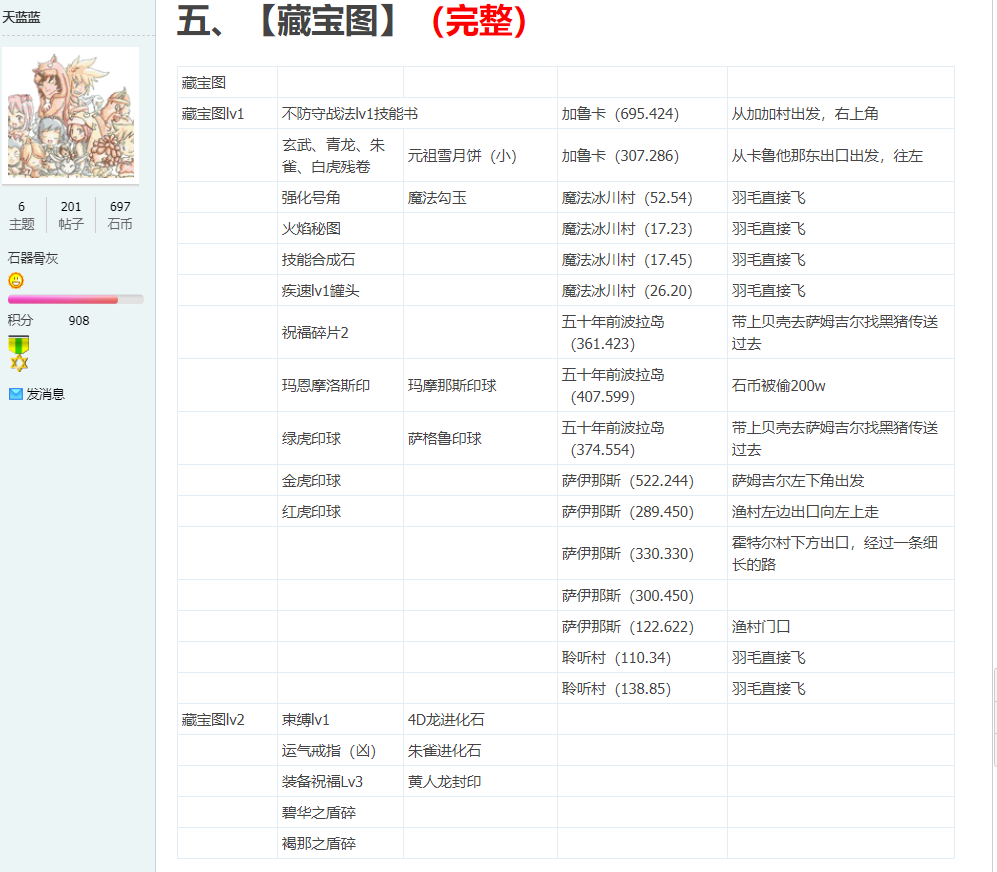Screen dimensions: 997x872
Task: Click the 4D龙进化石 cell
Action: point(446,720)
